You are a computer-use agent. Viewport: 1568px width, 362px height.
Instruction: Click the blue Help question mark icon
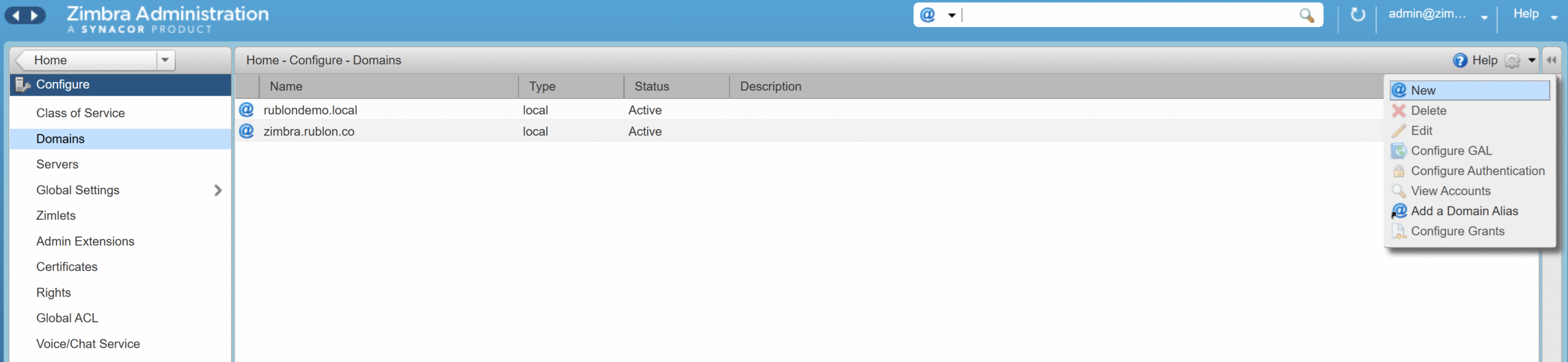(x=1460, y=60)
